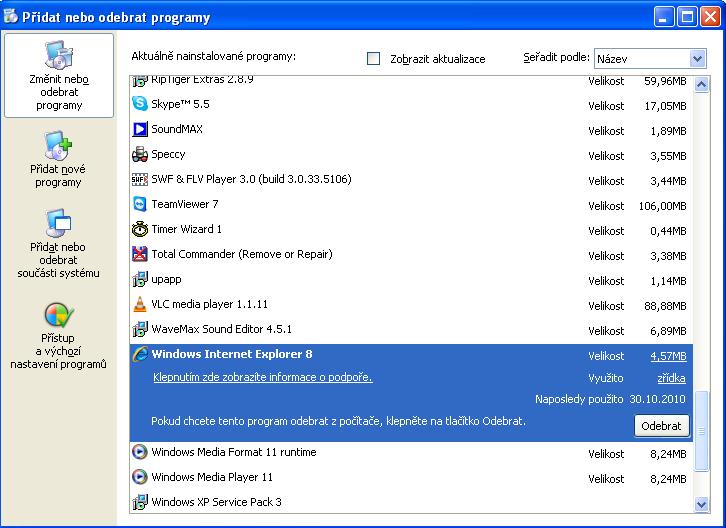The height and width of the screenshot is (528, 726).
Task: Click the scrollbar up arrow
Action: [x=701, y=84]
